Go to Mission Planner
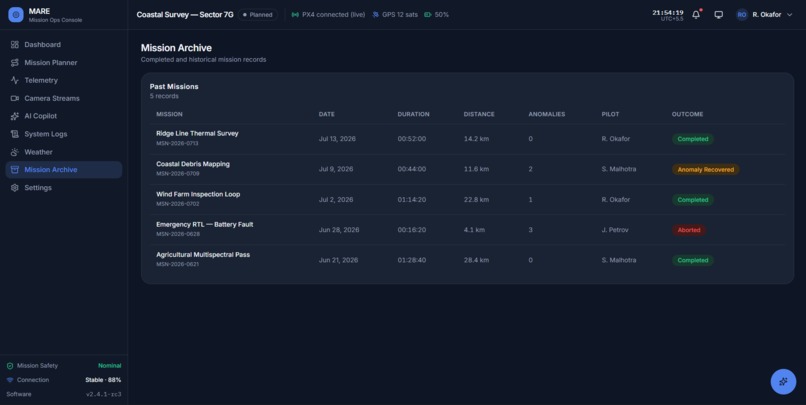806x405 pixels. click(x=64, y=63)
